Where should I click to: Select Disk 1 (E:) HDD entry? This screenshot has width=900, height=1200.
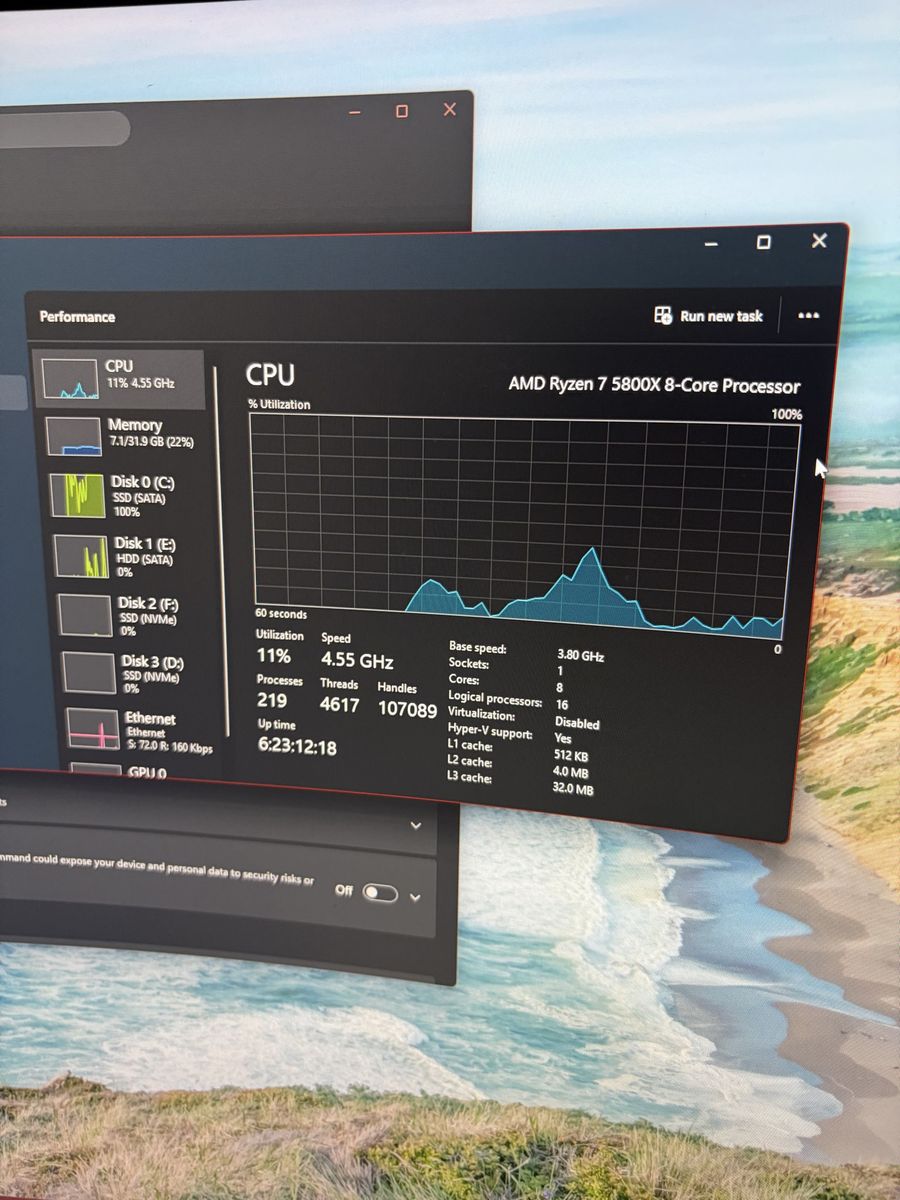(125, 556)
